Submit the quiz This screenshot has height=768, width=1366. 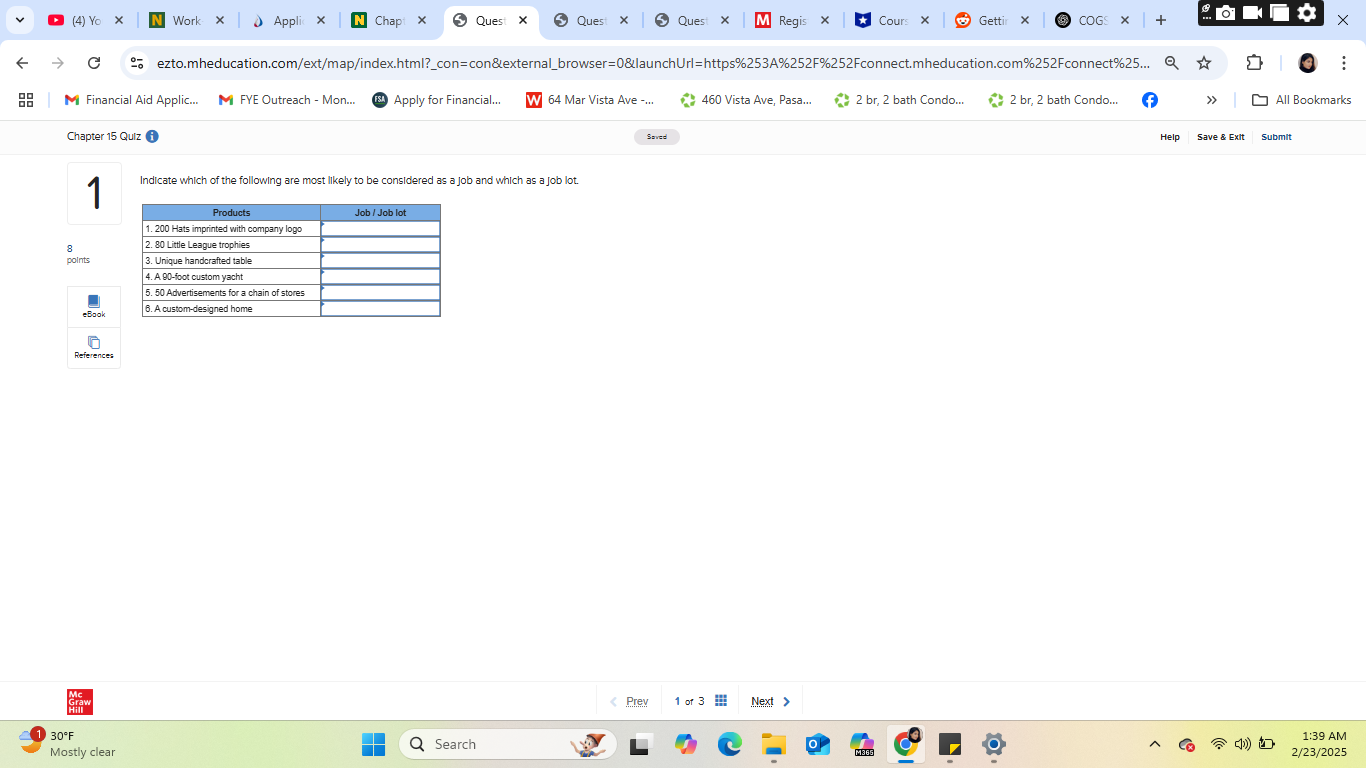pyautogui.click(x=1275, y=137)
